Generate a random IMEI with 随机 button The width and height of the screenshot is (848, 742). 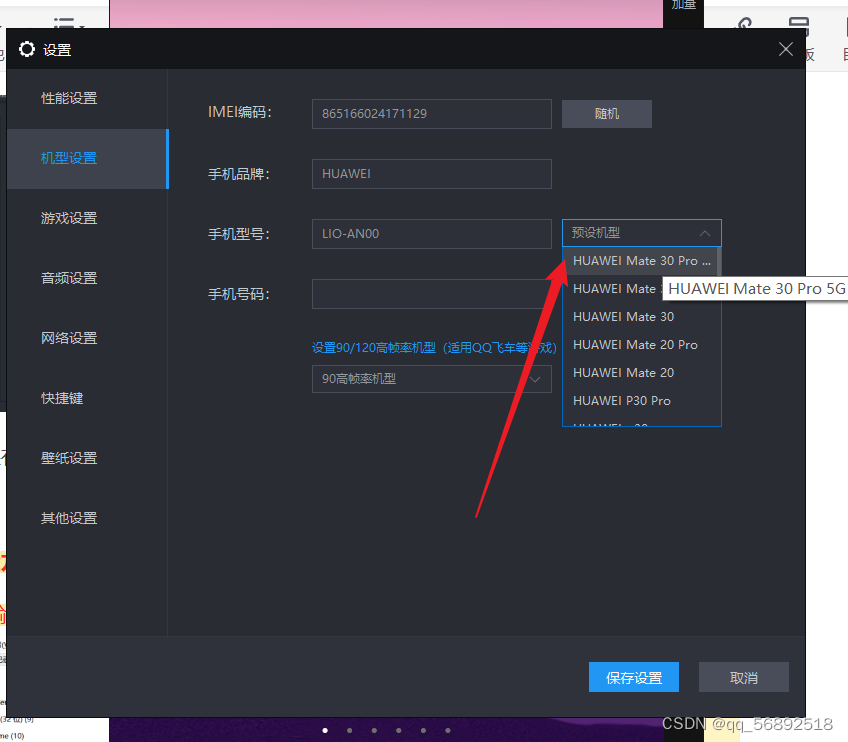pos(607,114)
